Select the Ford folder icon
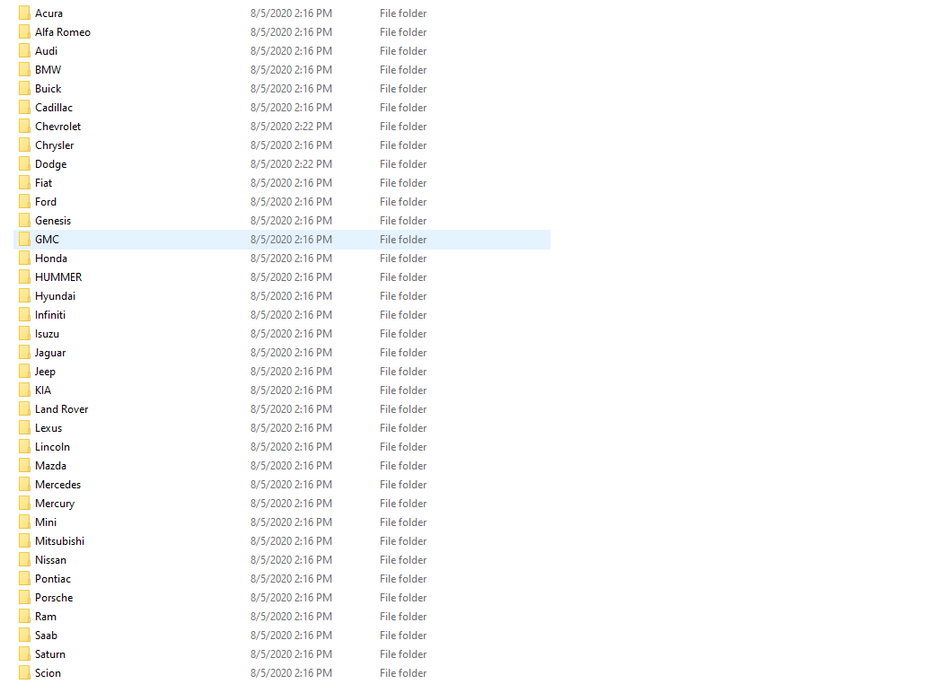Viewport: 949px width, 684px height. (24, 201)
